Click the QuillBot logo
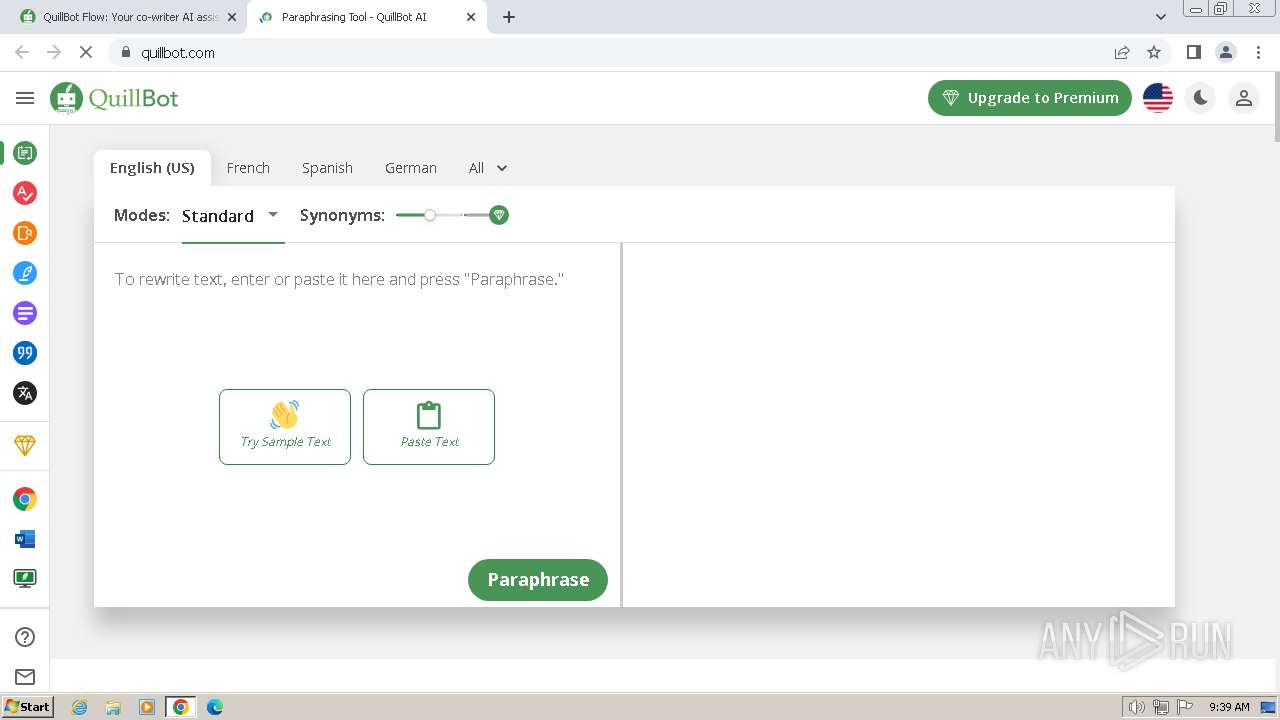Viewport: 1280px width, 720px height. [114, 98]
